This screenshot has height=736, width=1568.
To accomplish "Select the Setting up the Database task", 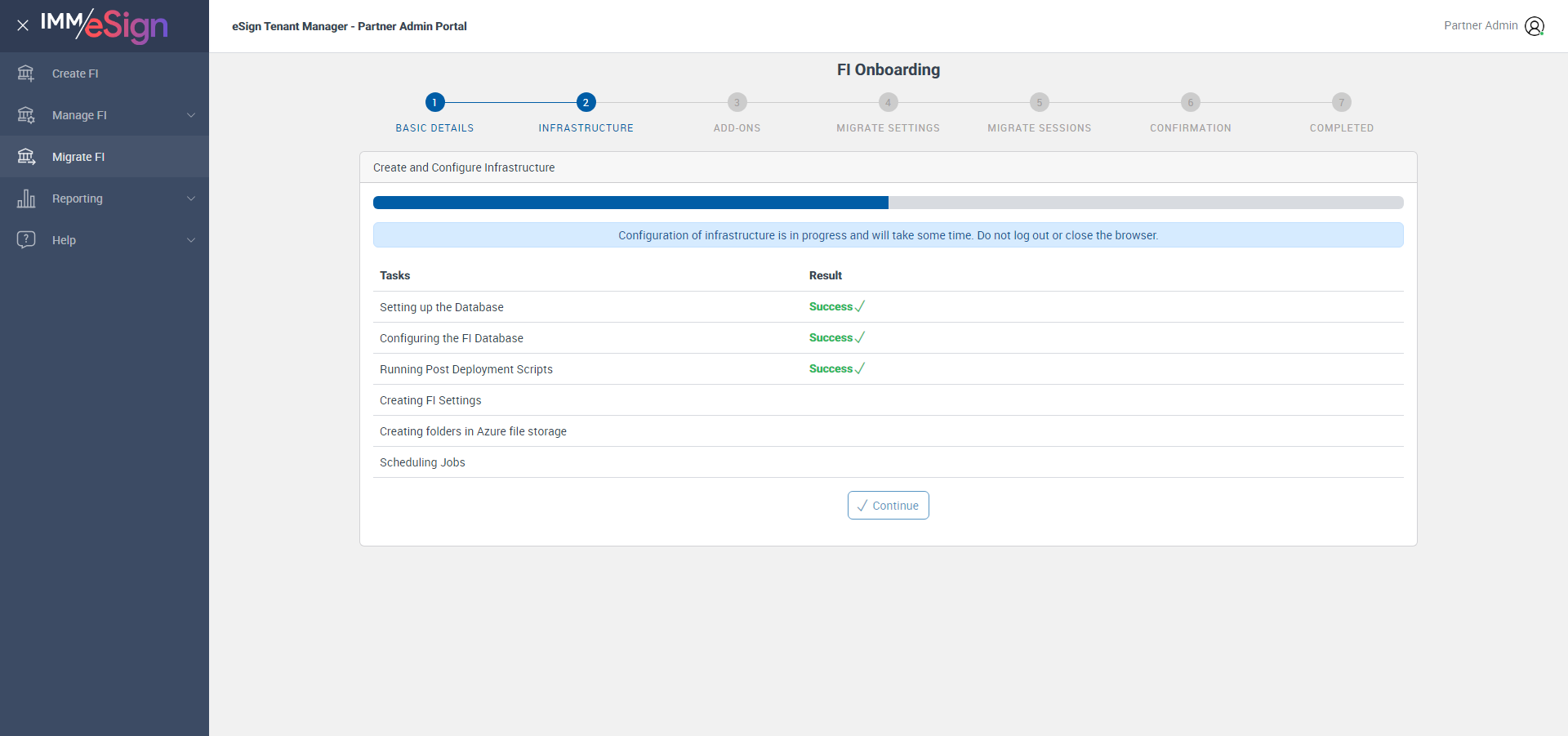I will (442, 307).
